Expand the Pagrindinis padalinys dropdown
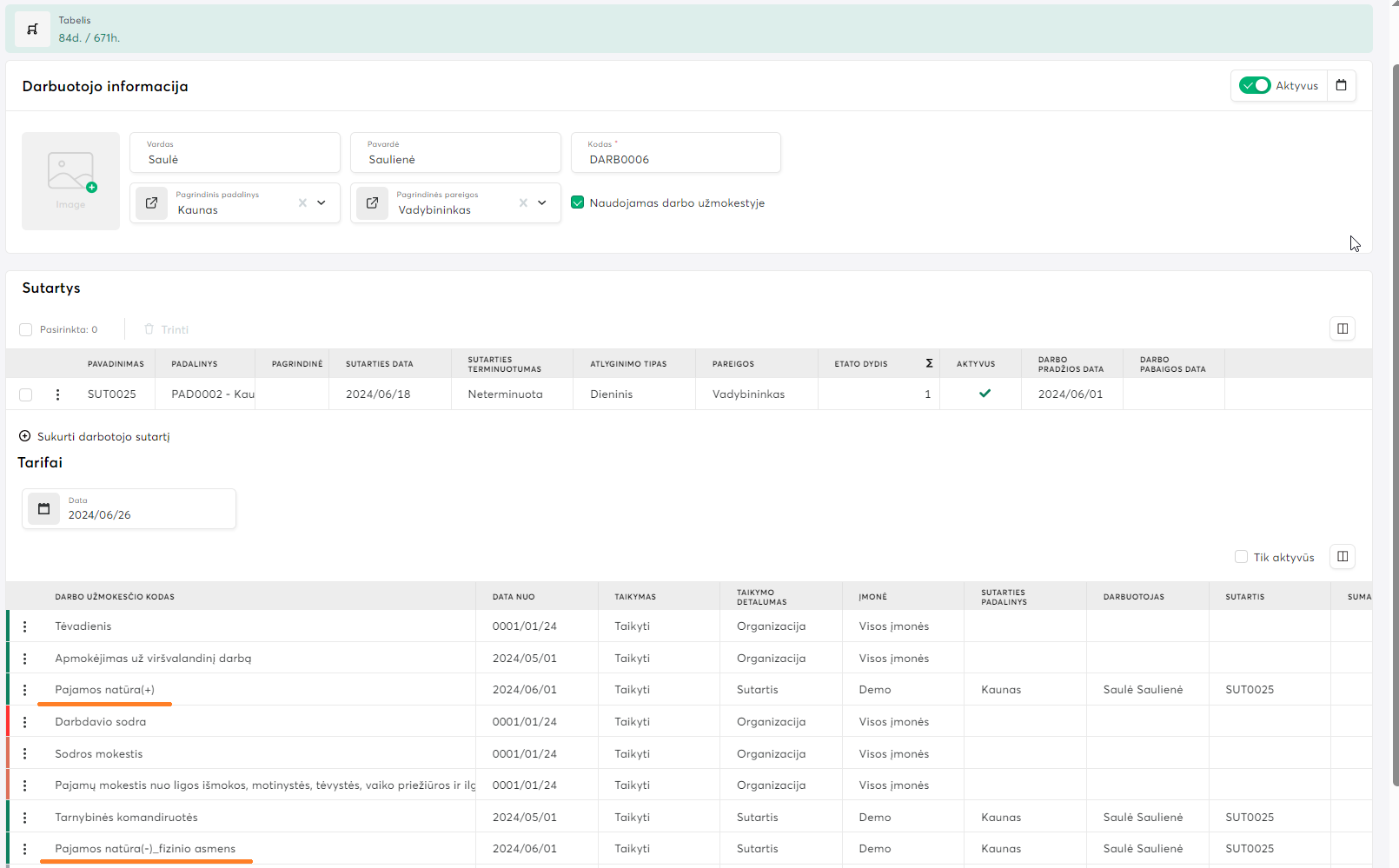1399x868 pixels. [322, 203]
